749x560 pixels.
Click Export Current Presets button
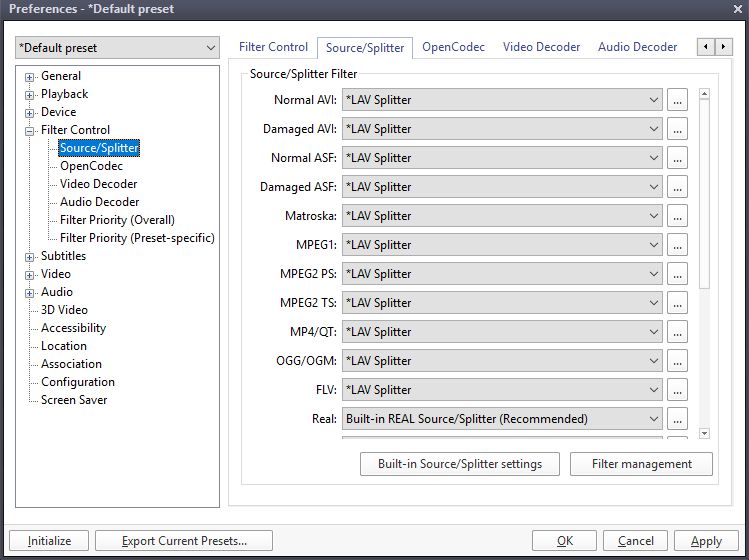click(184, 541)
